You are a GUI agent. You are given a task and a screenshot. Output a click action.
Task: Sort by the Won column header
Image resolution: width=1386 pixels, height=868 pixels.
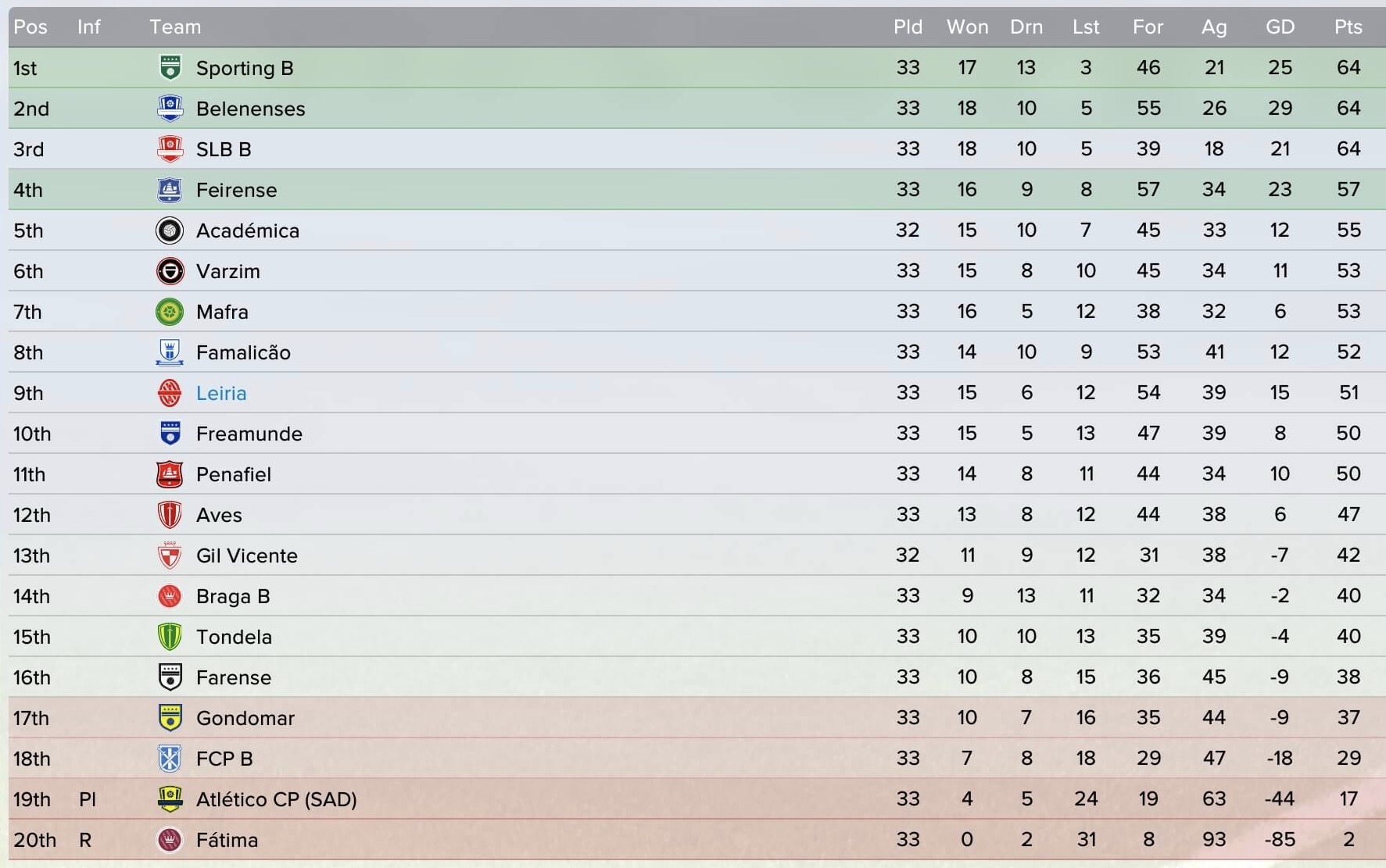click(x=967, y=27)
